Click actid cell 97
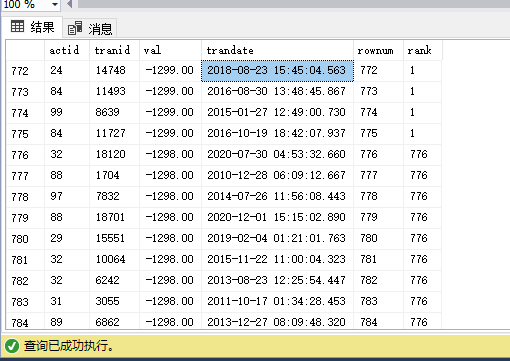This screenshot has height=361, width=510. coord(67,197)
